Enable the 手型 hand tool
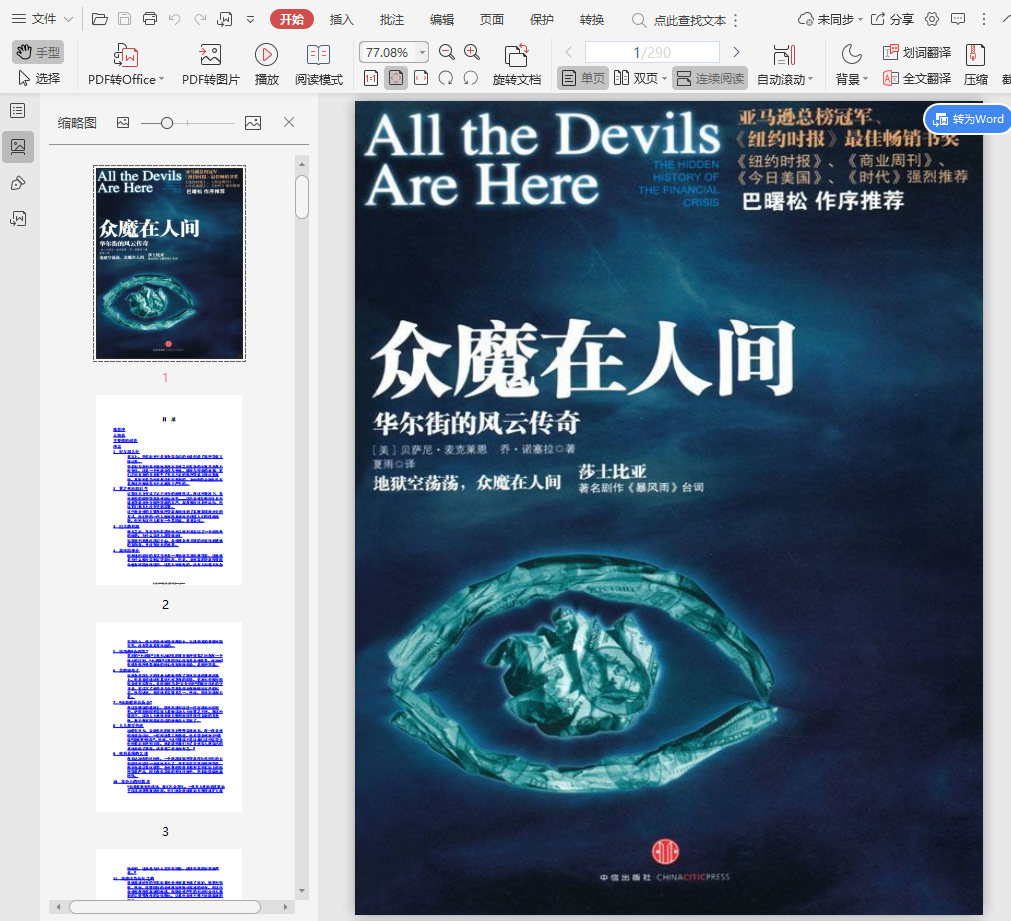1011x921 pixels. (38, 52)
